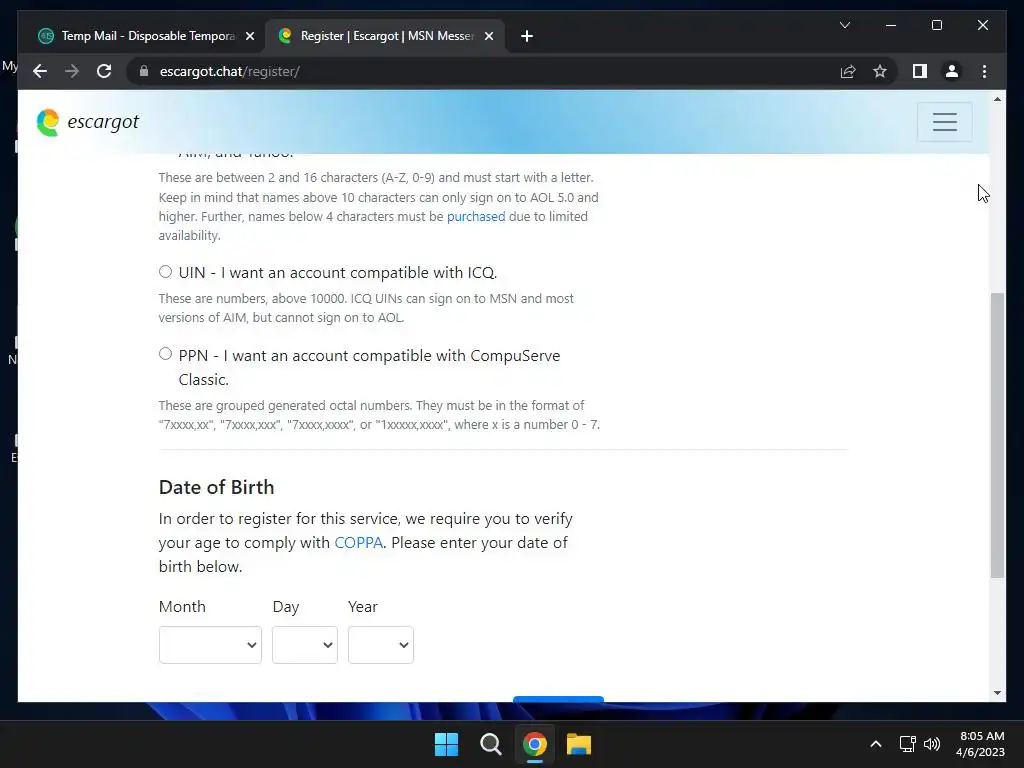Open the Day dropdown
1024x768 pixels.
point(305,645)
